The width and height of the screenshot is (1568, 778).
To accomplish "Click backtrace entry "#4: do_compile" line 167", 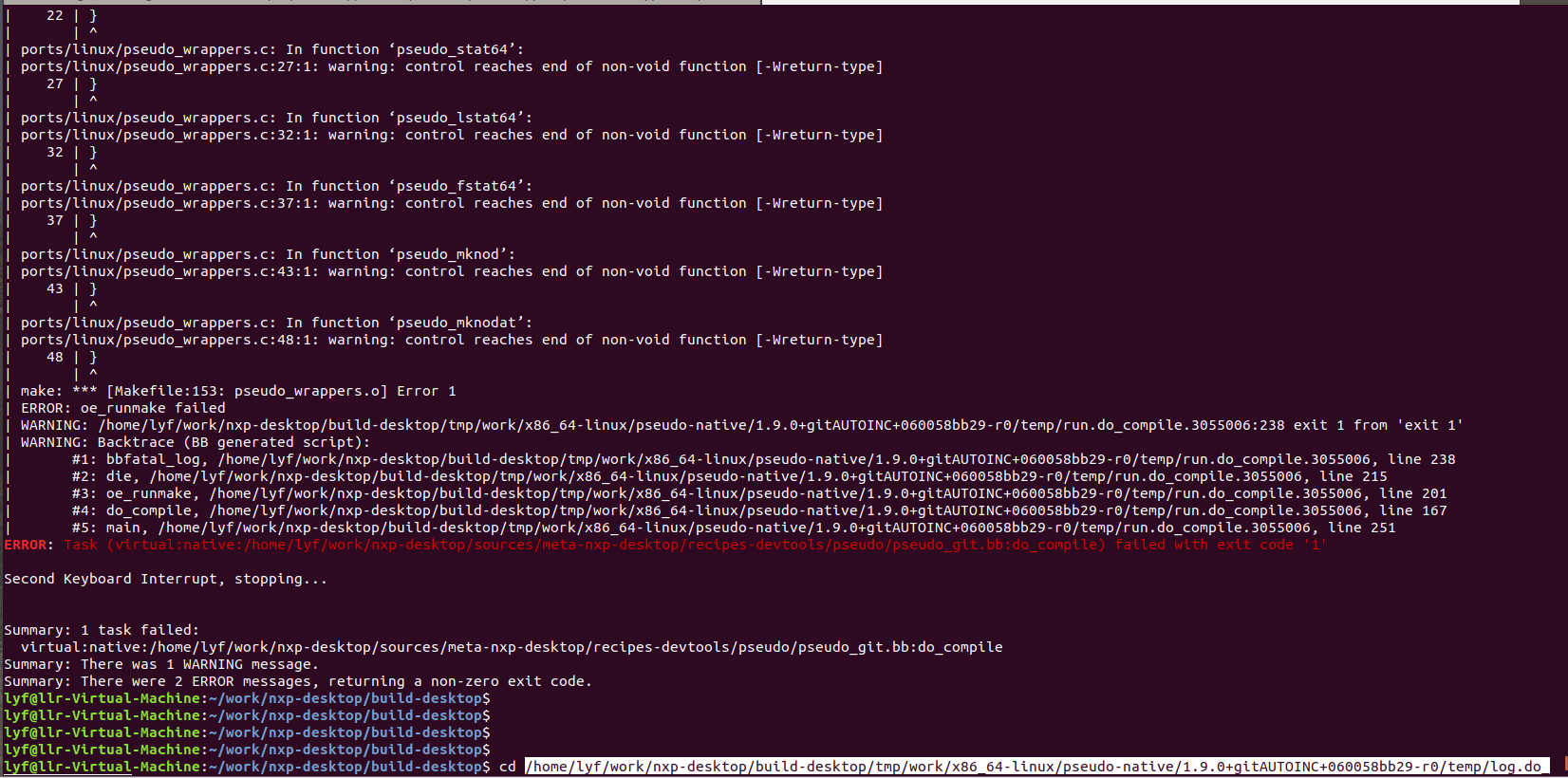I will [759, 510].
